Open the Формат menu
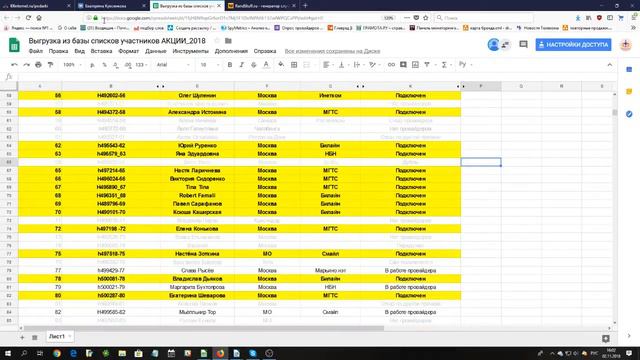 click(x=129, y=51)
